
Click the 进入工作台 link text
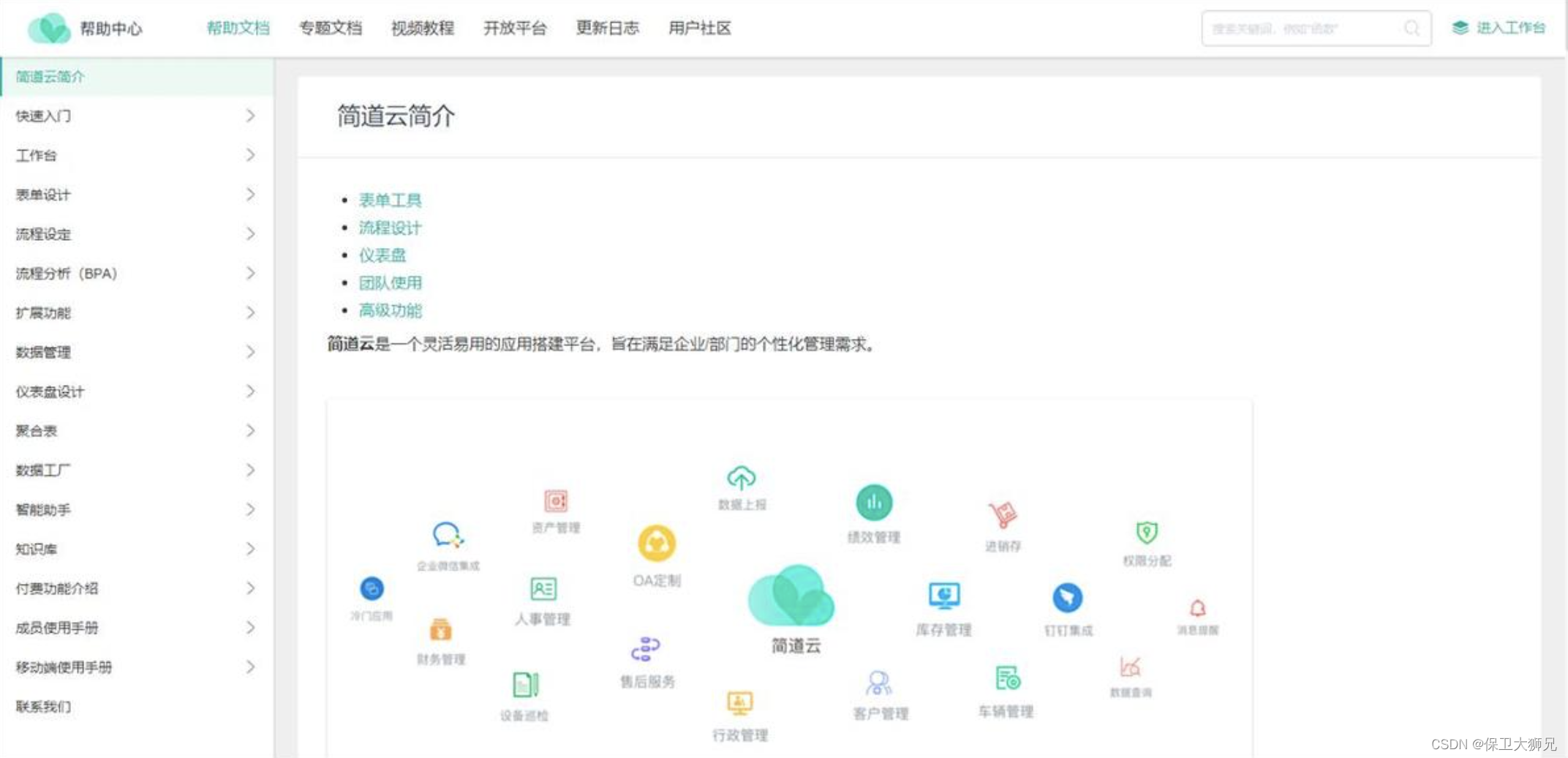(1511, 28)
